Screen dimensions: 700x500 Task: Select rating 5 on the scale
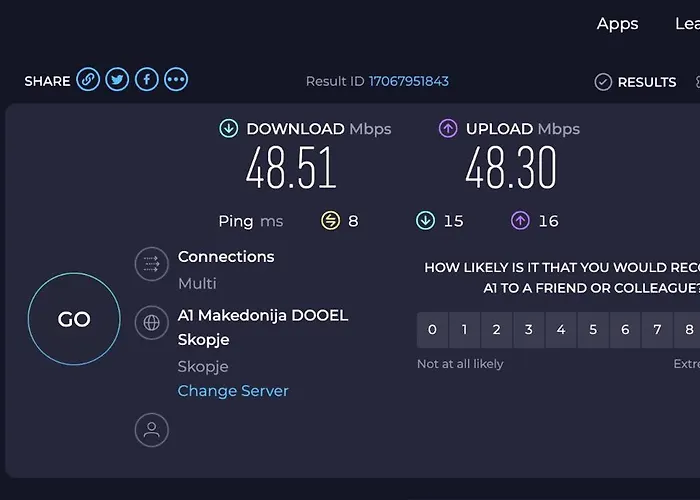(593, 329)
